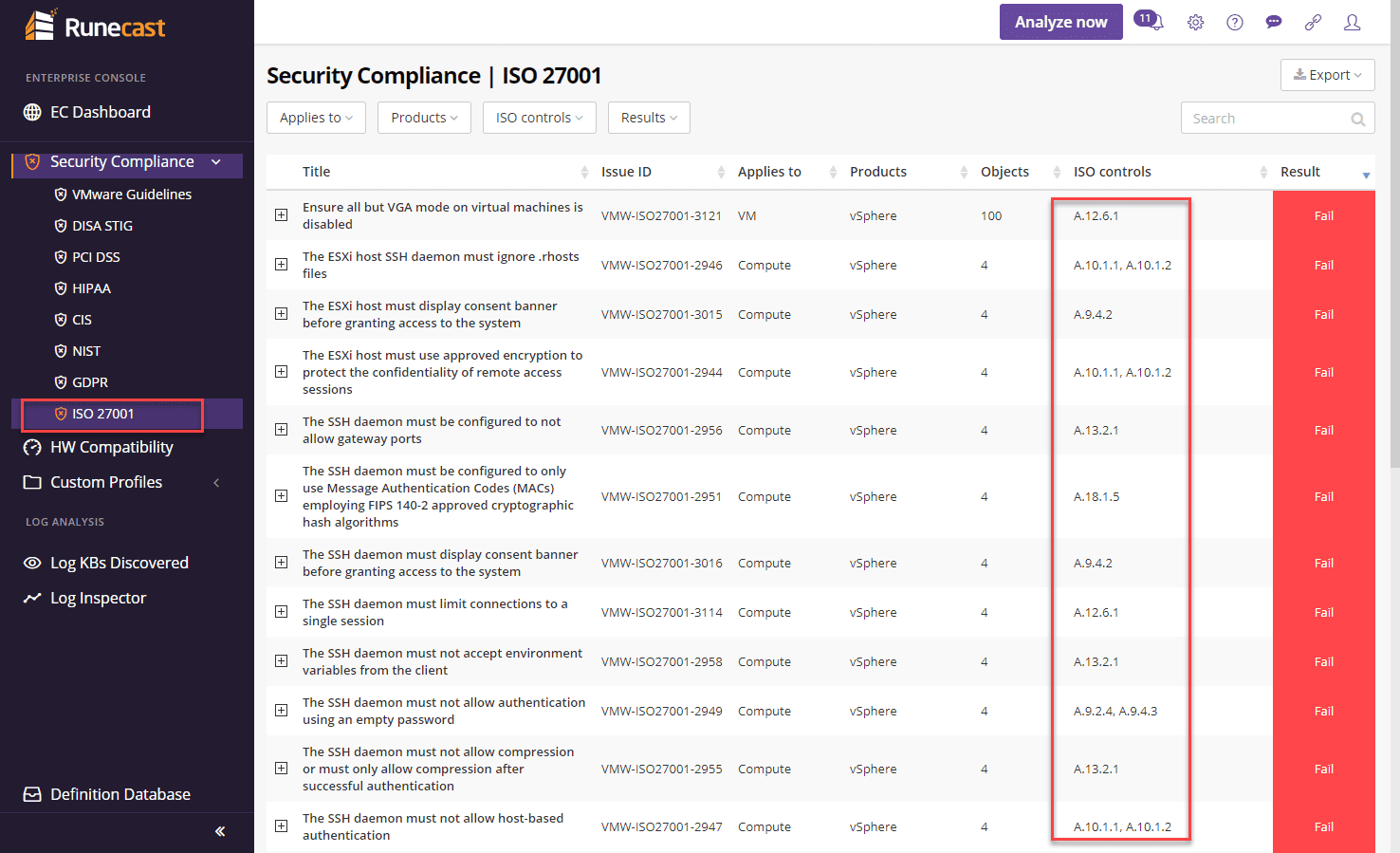Click the Fail result for VMW-ISO27001-3121
1400x853 pixels.
[1324, 215]
